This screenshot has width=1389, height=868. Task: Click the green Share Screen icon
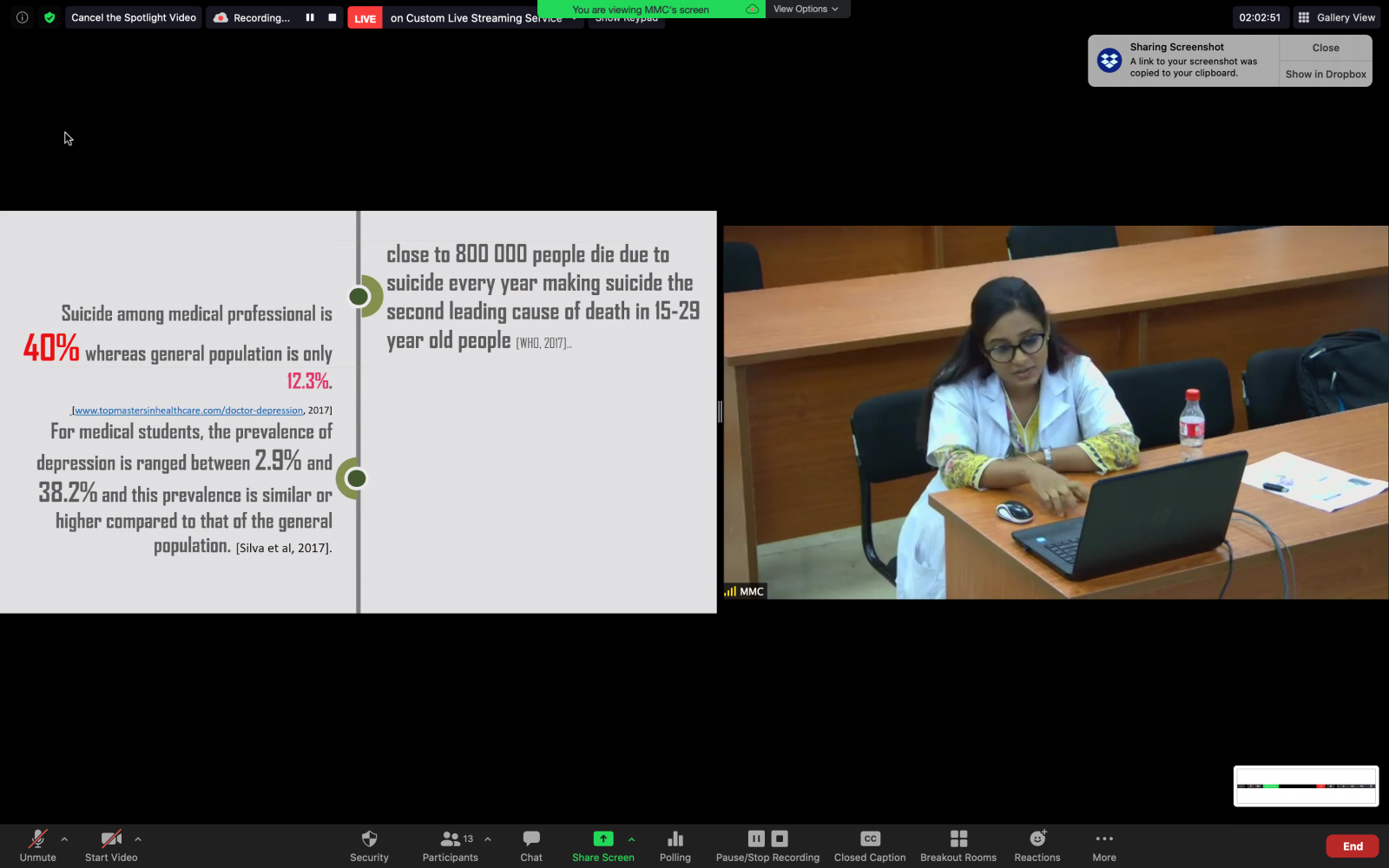coord(602,838)
